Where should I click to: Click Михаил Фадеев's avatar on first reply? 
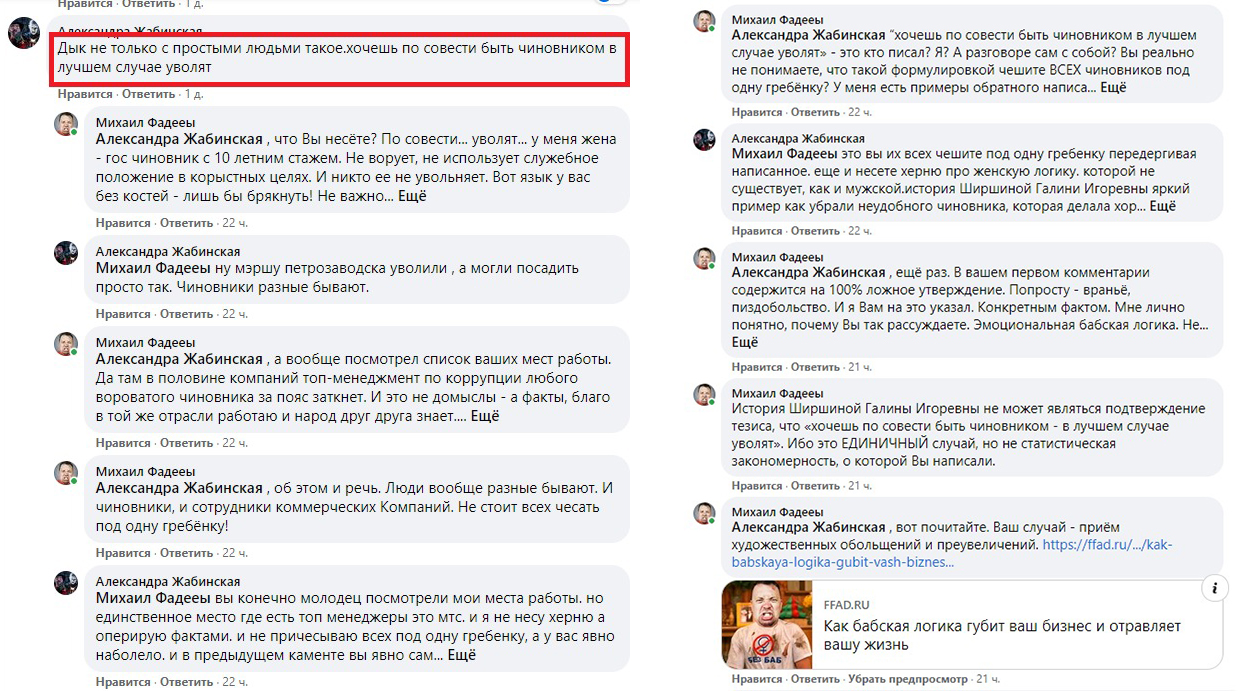(65, 124)
